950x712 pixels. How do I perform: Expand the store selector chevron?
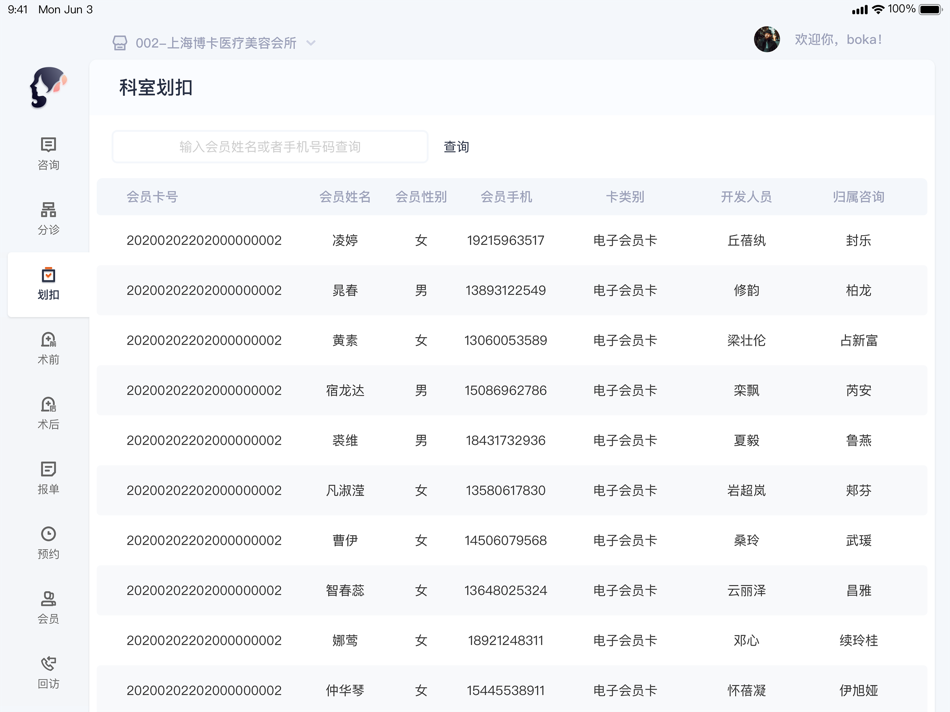311,43
